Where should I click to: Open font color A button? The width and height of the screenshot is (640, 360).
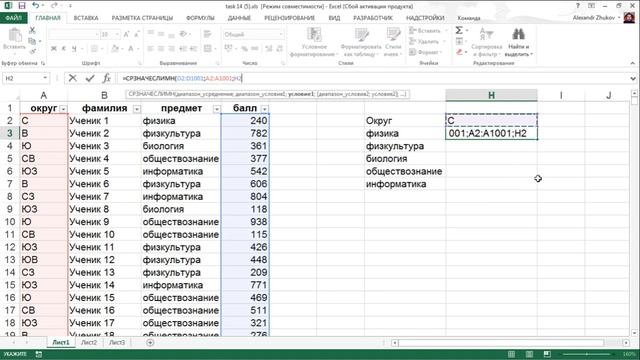coord(131,49)
